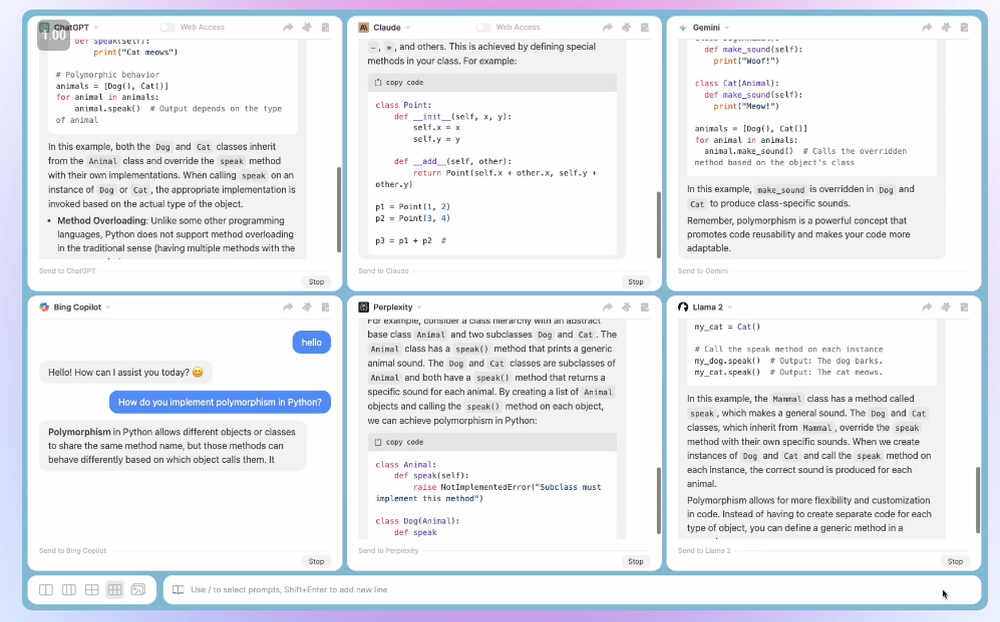Viewport: 1000px width, 622px height.
Task: Share the Bing Copilot conversation
Action: click(x=288, y=307)
